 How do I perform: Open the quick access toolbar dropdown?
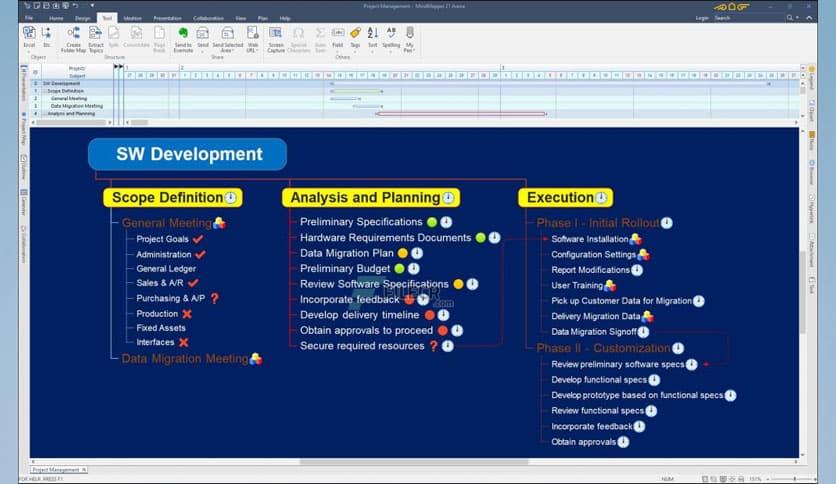pyautogui.click(x=92, y=5)
